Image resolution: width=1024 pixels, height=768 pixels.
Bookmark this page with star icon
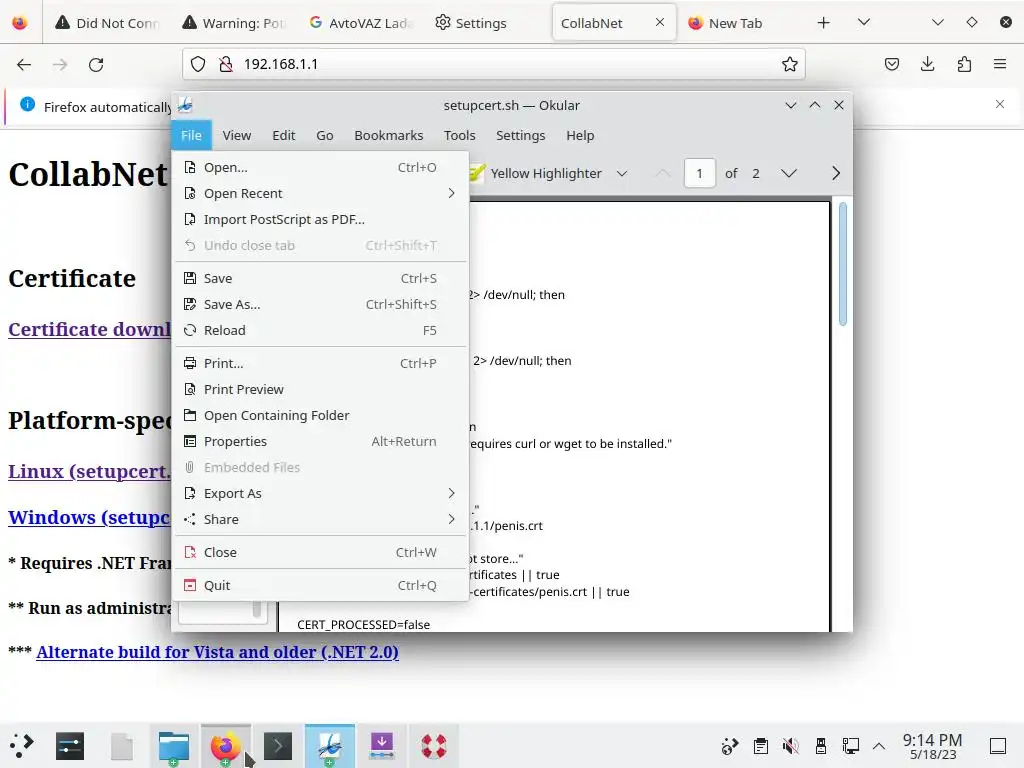pos(790,64)
